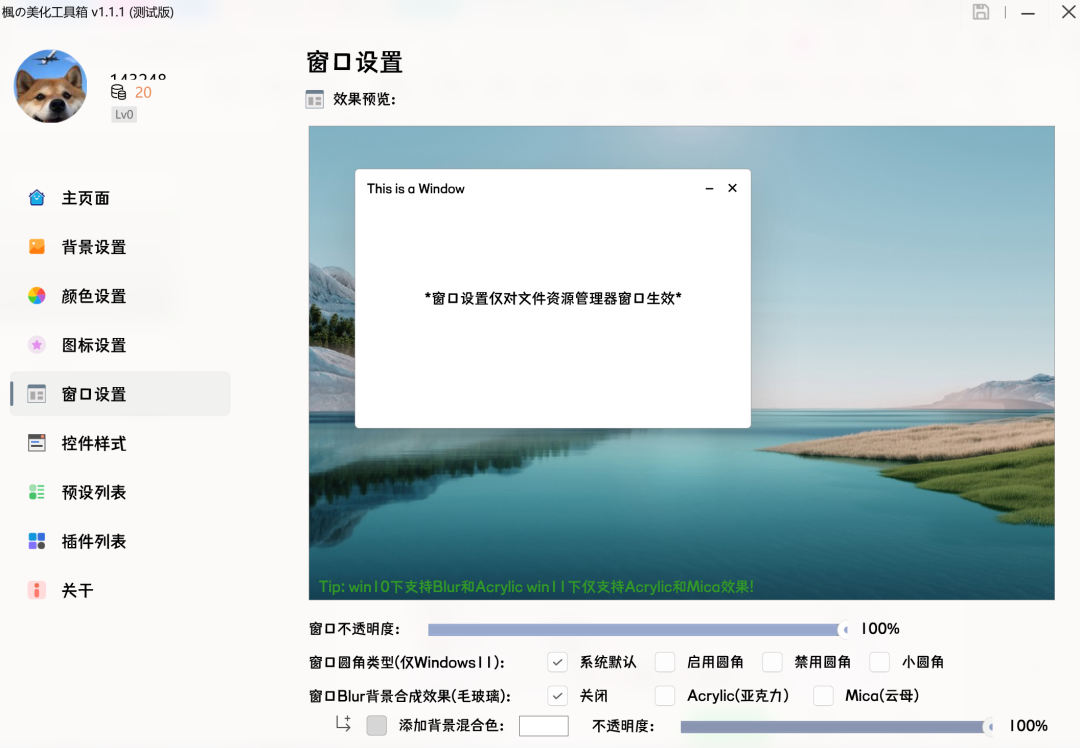Viewport: 1080px width, 748px height.
Task: Open 插件列表 menu item
Action: pos(120,541)
